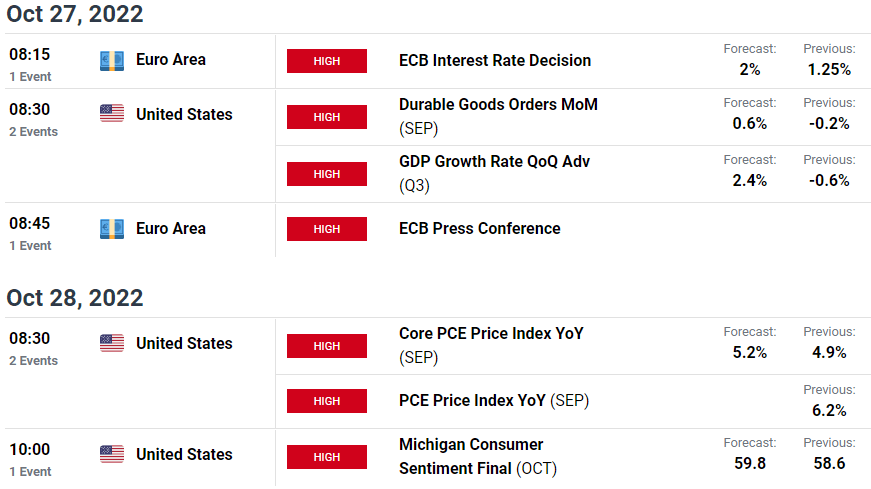This screenshot has height=489, width=871.
Task: Click HIGH badge next to ECB Press Conference
Action: [x=327, y=229]
